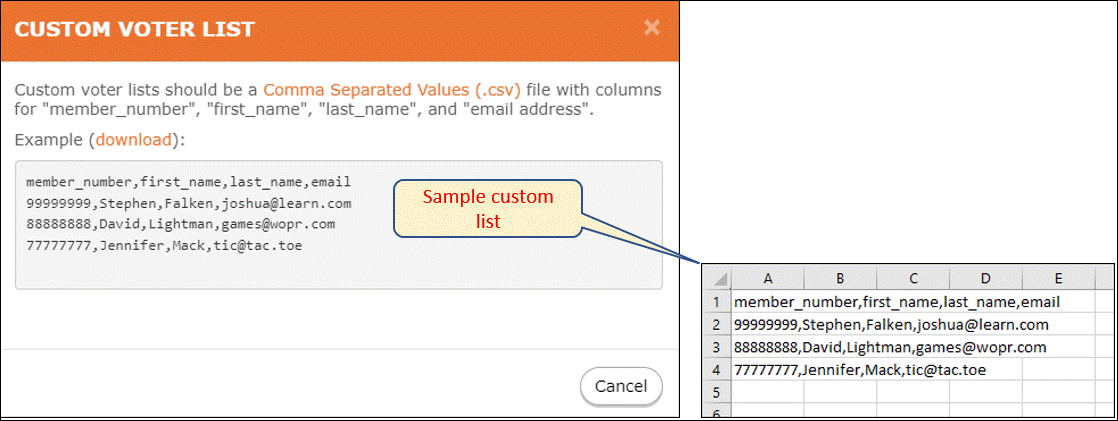Select row 5 header in spreadsheet
Screen dimensions: 1118x421
717,392
